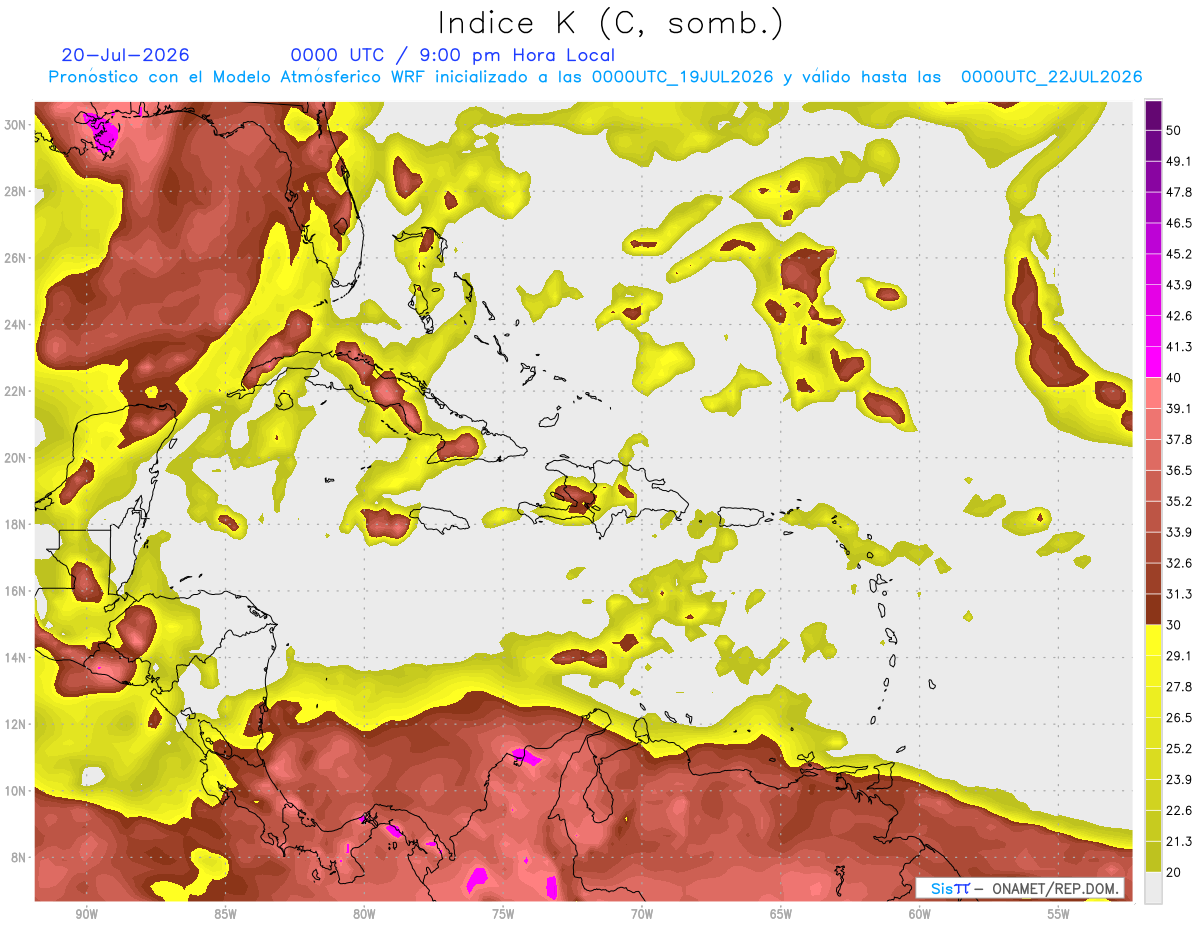
Task: Click the colorbar value 29.1
Action: click(1180, 656)
